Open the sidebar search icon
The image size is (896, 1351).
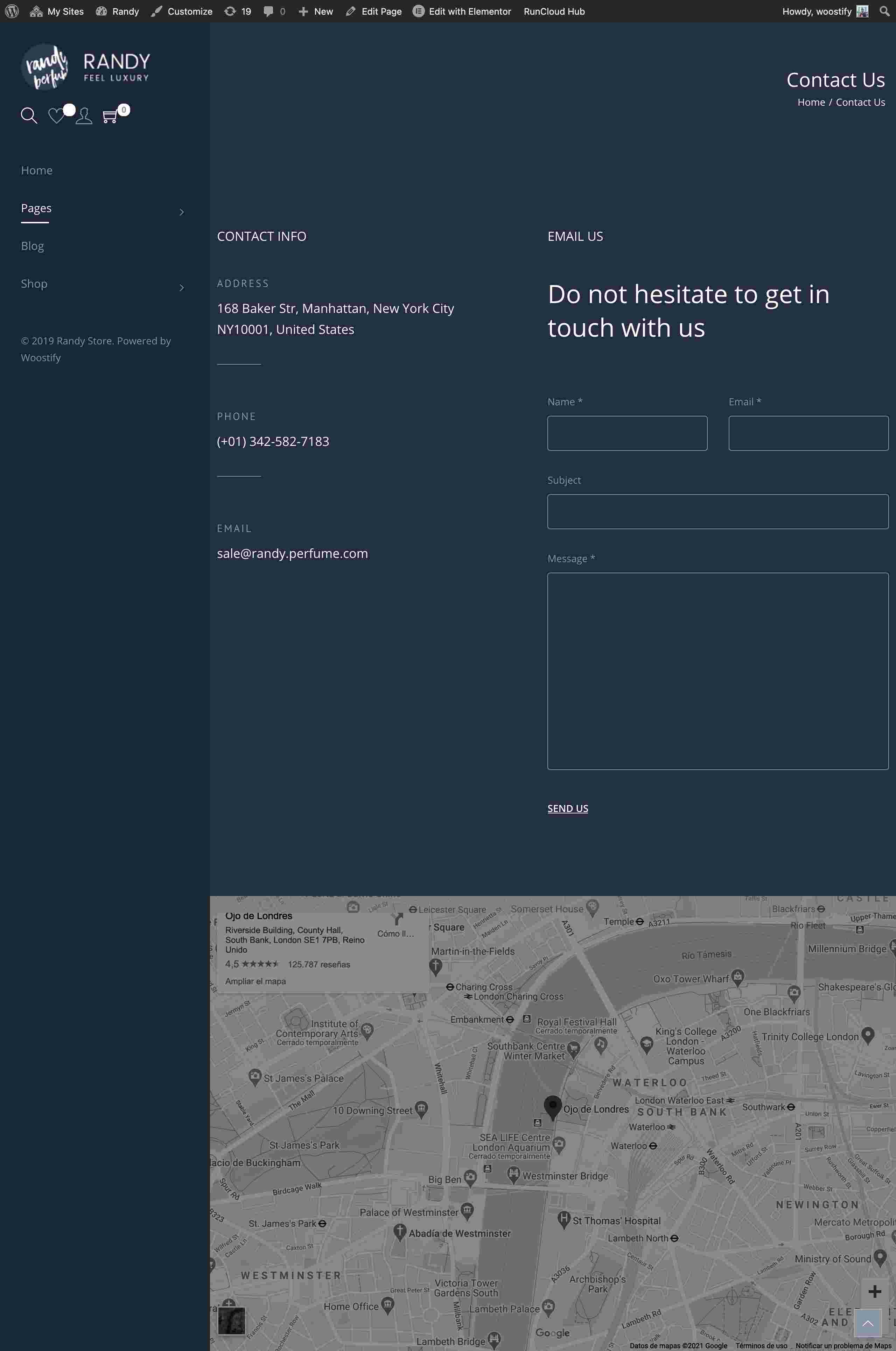point(29,115)
